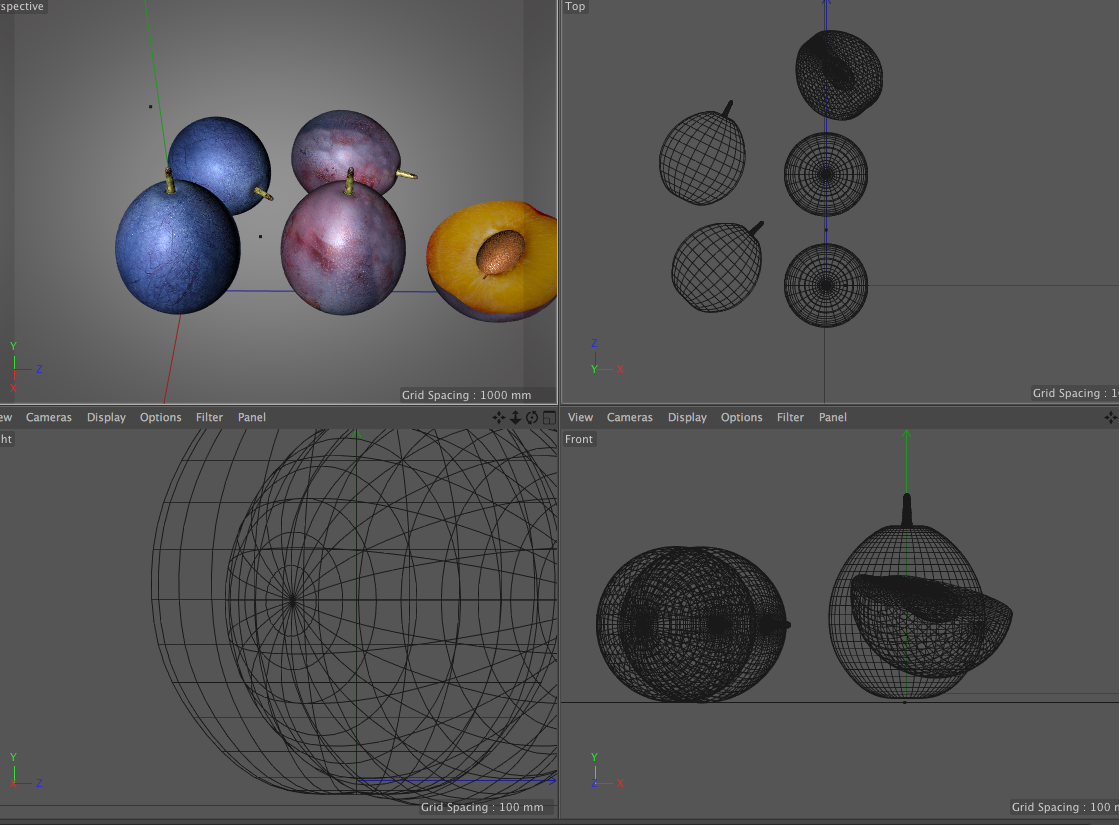The image size is (1119, 825).
Task: Click the Front viewport label
Action: point(579,439)
